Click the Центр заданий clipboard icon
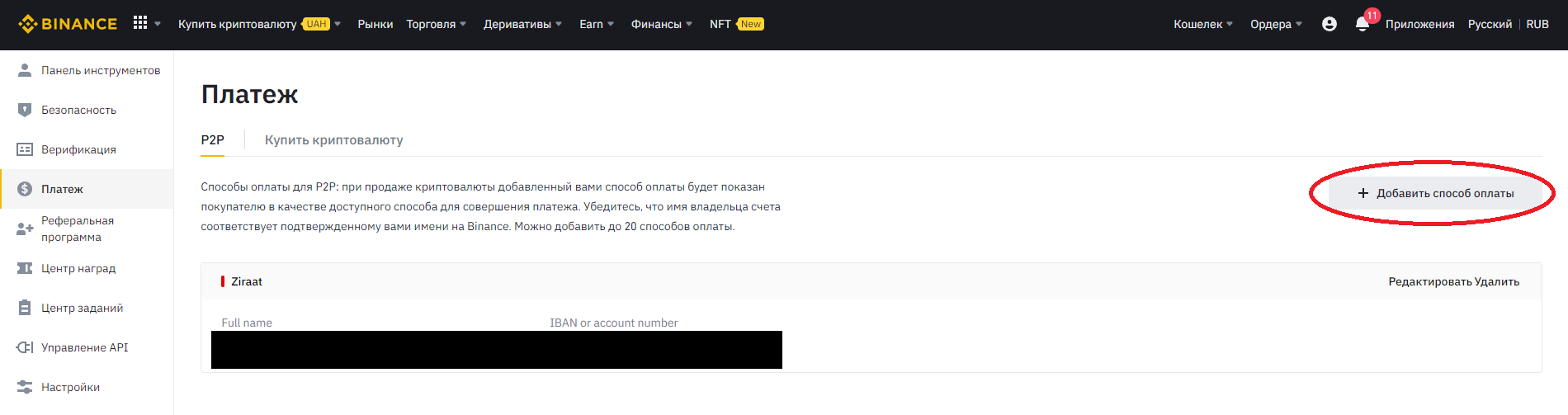The image size is (1568, 415). click(x=25, y=308)
